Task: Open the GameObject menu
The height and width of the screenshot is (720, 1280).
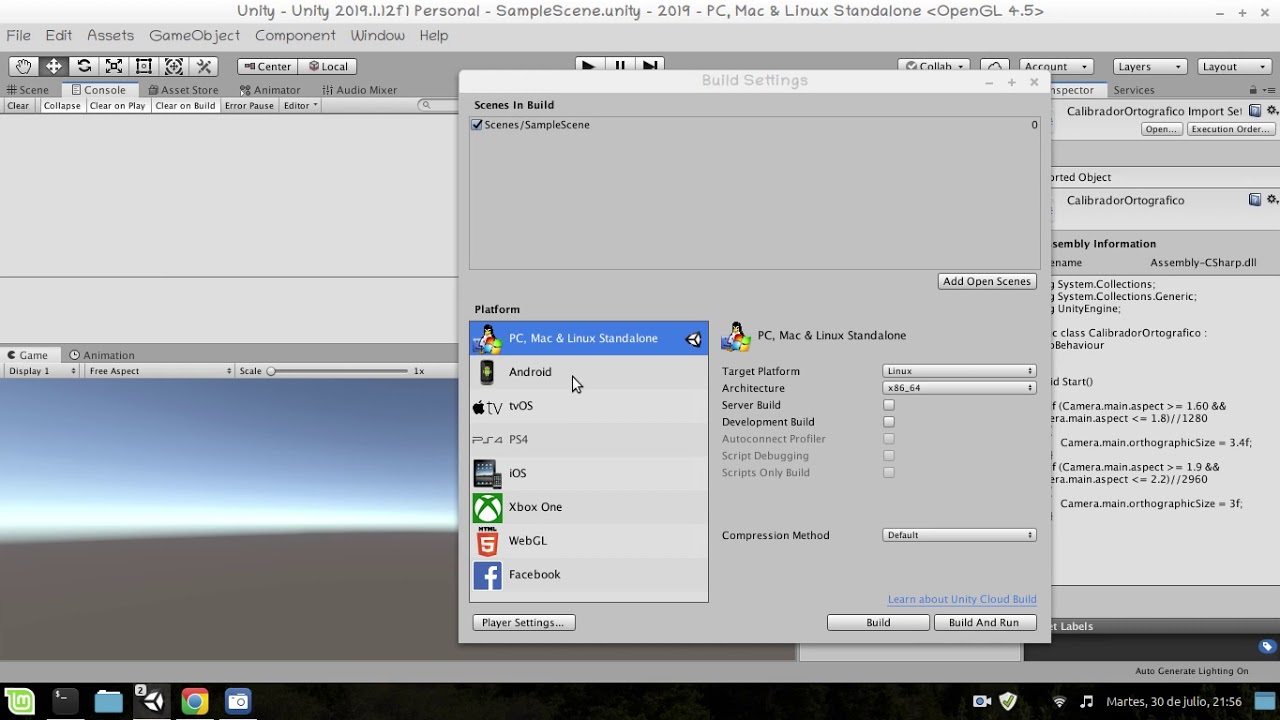Action: (194, 36)
